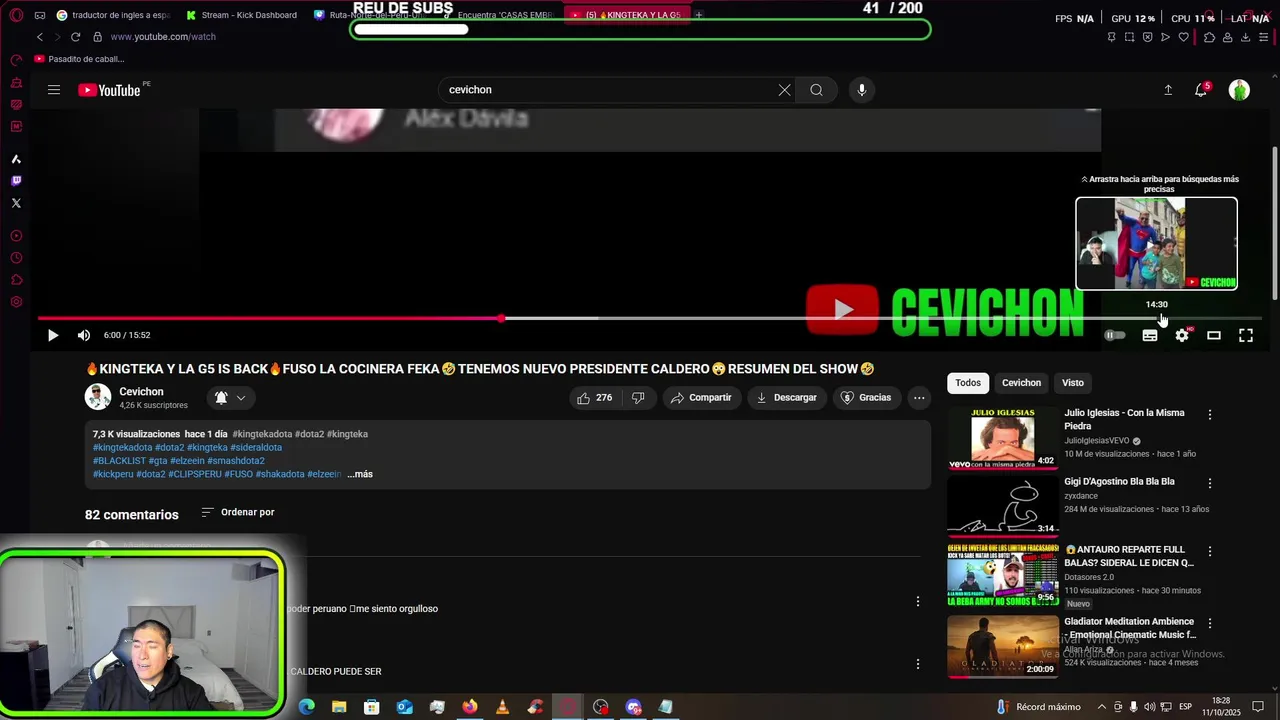The image size is (1280, 720).
Task: Click the Gracias button
Action: tap(866, 398)
